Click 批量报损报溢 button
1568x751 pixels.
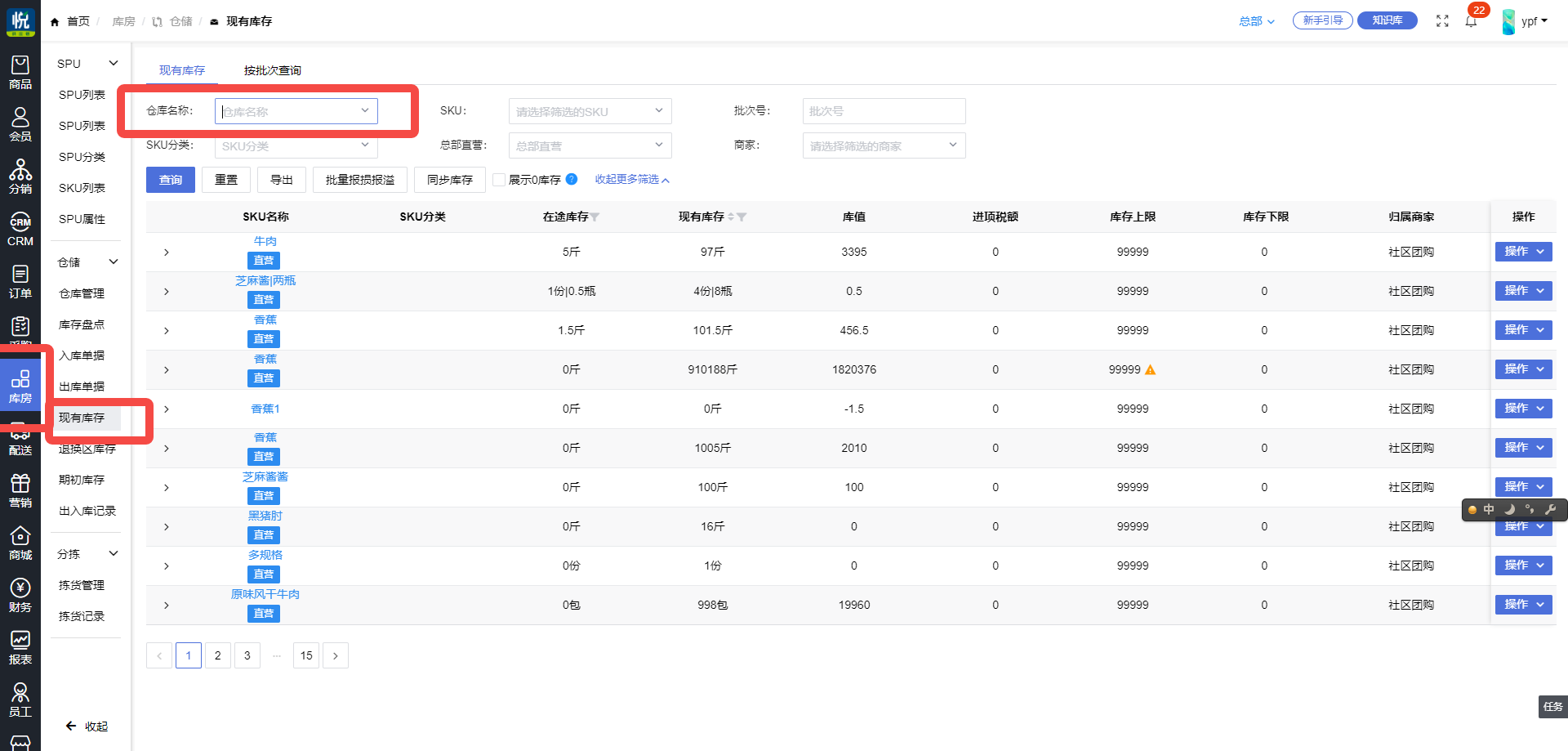click(x=360, y=180)
